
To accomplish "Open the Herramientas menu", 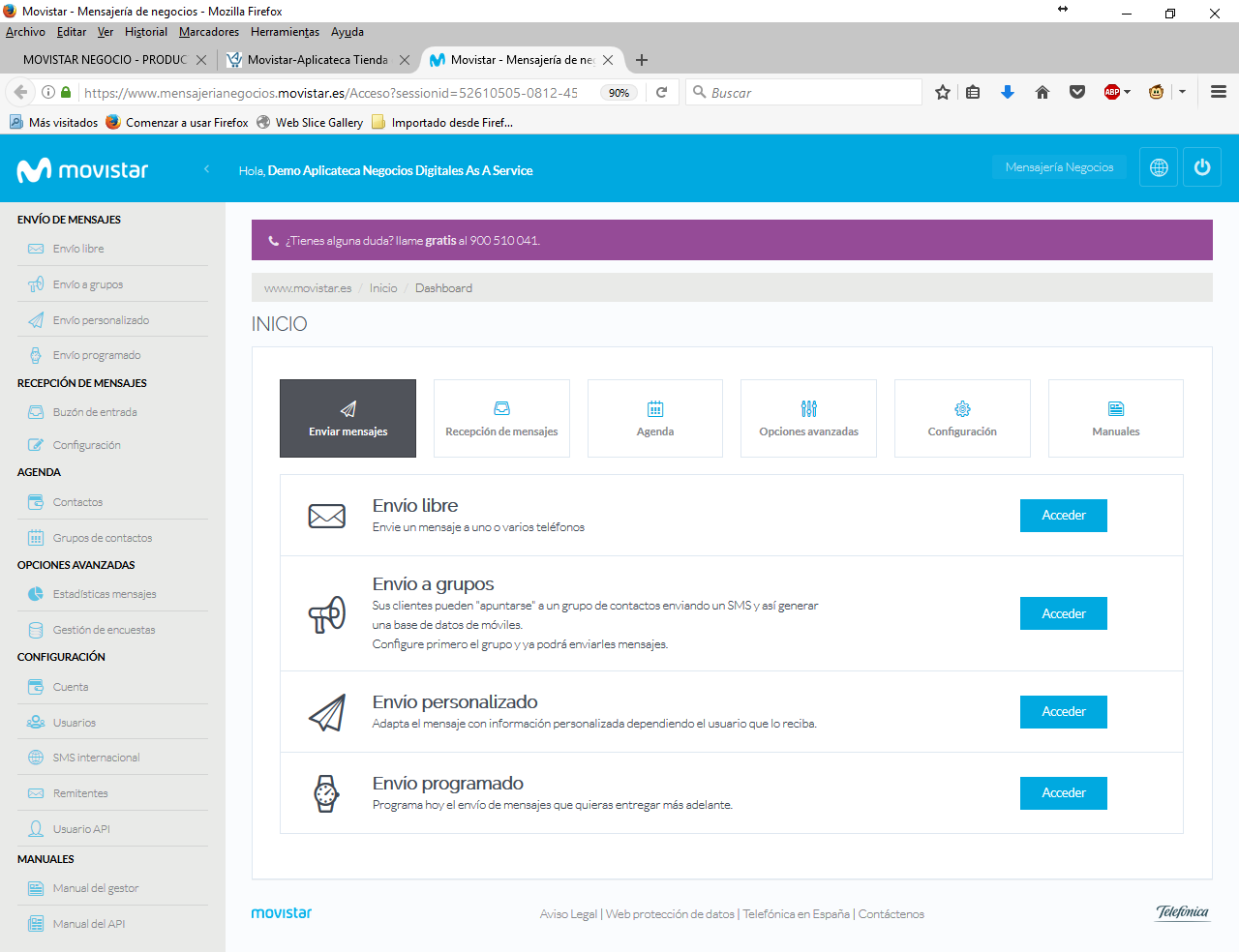I will coord(285,32).
